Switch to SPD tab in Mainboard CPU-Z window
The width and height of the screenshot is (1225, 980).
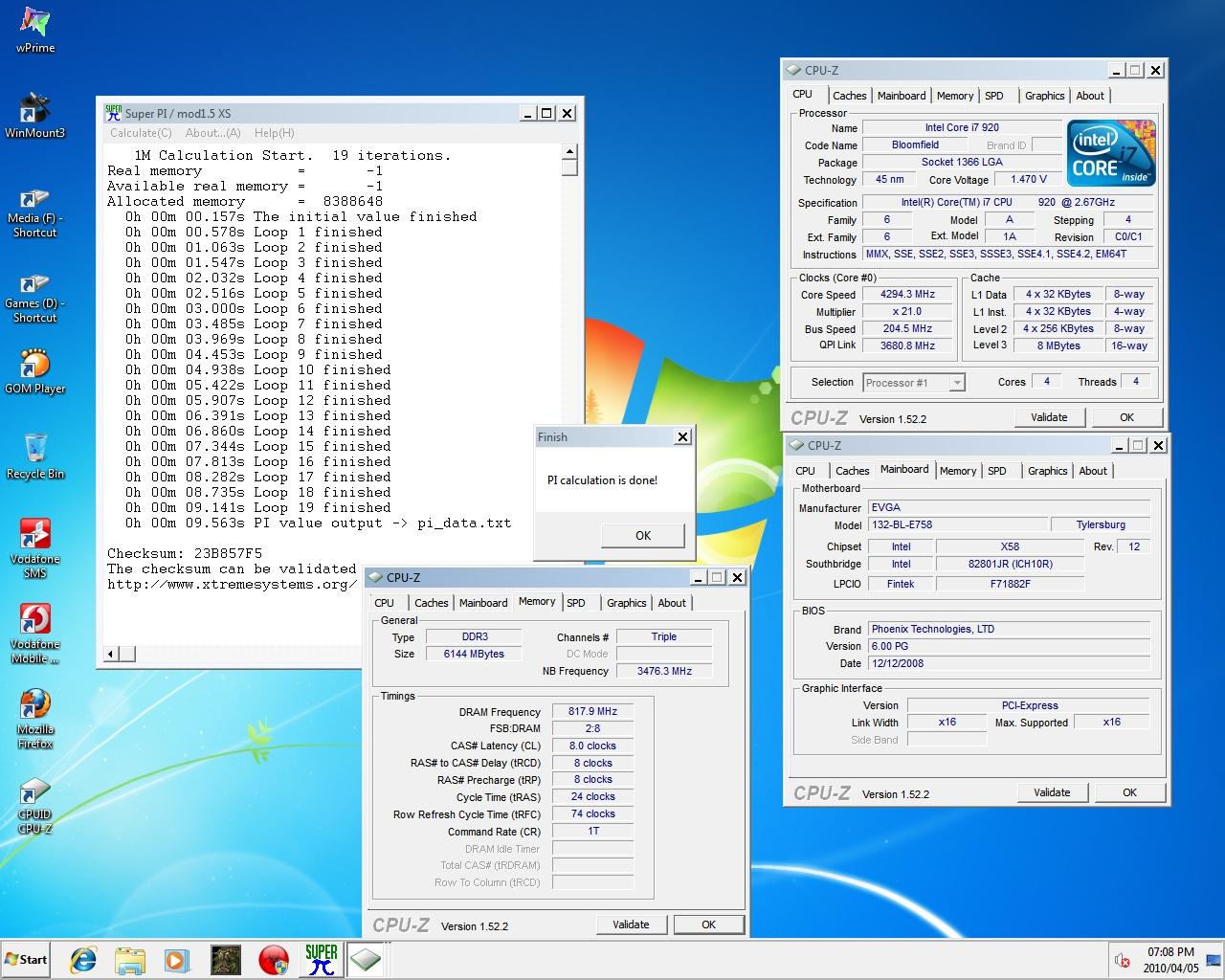pyautogui.click(x=997, y=471)
